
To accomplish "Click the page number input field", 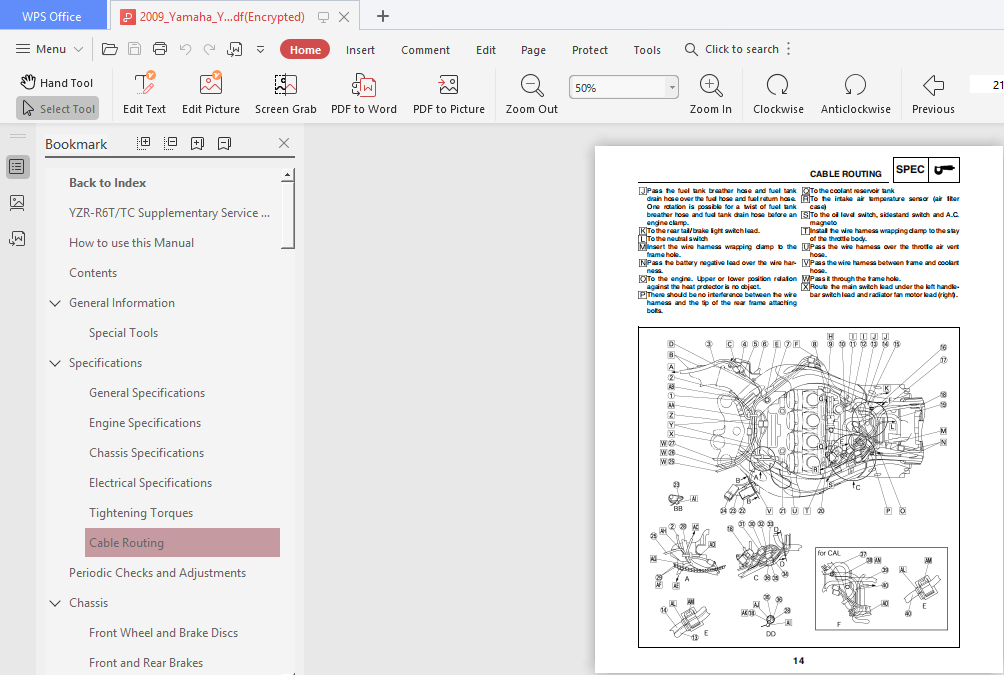I will point(987,85).
